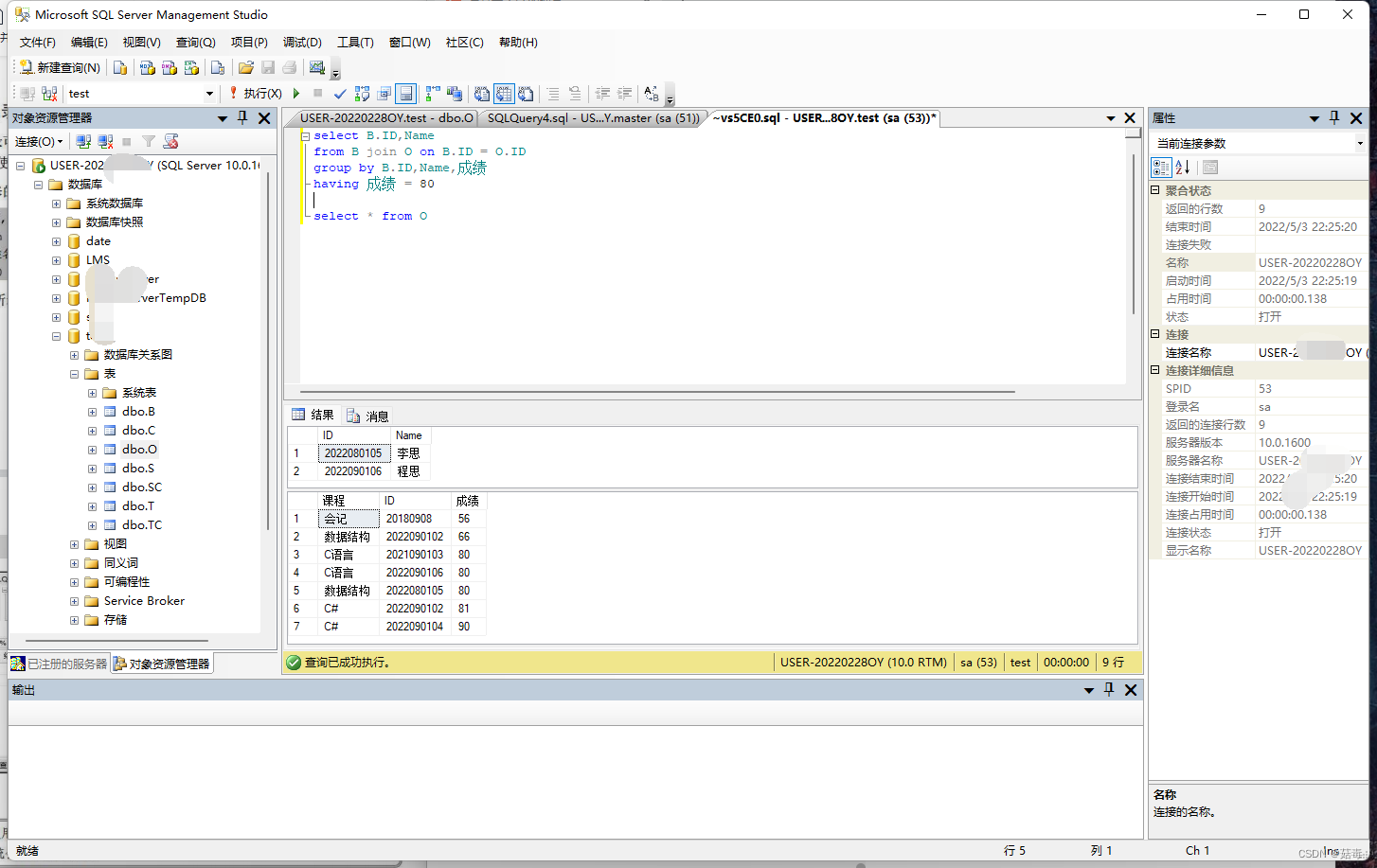Collapse the 表 (Tables) folder node

pyautogui.click(x=74, y=374)
